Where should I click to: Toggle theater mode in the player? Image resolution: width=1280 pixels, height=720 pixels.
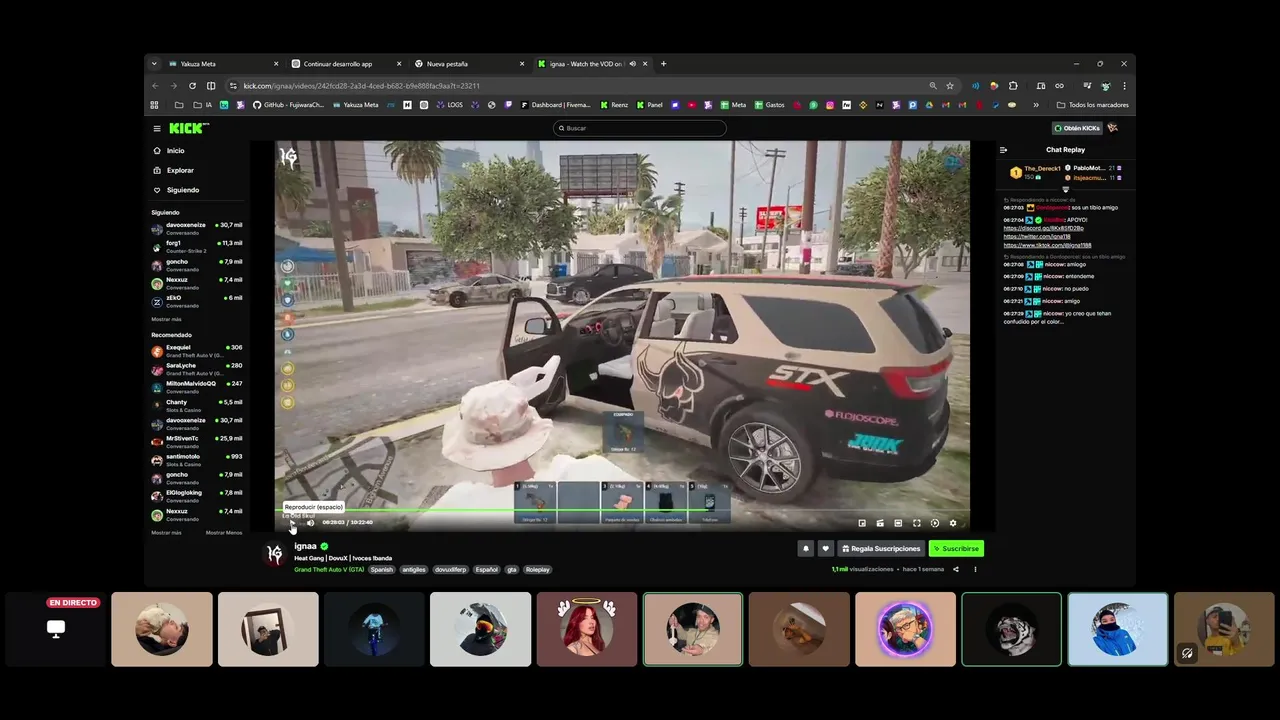898,523
